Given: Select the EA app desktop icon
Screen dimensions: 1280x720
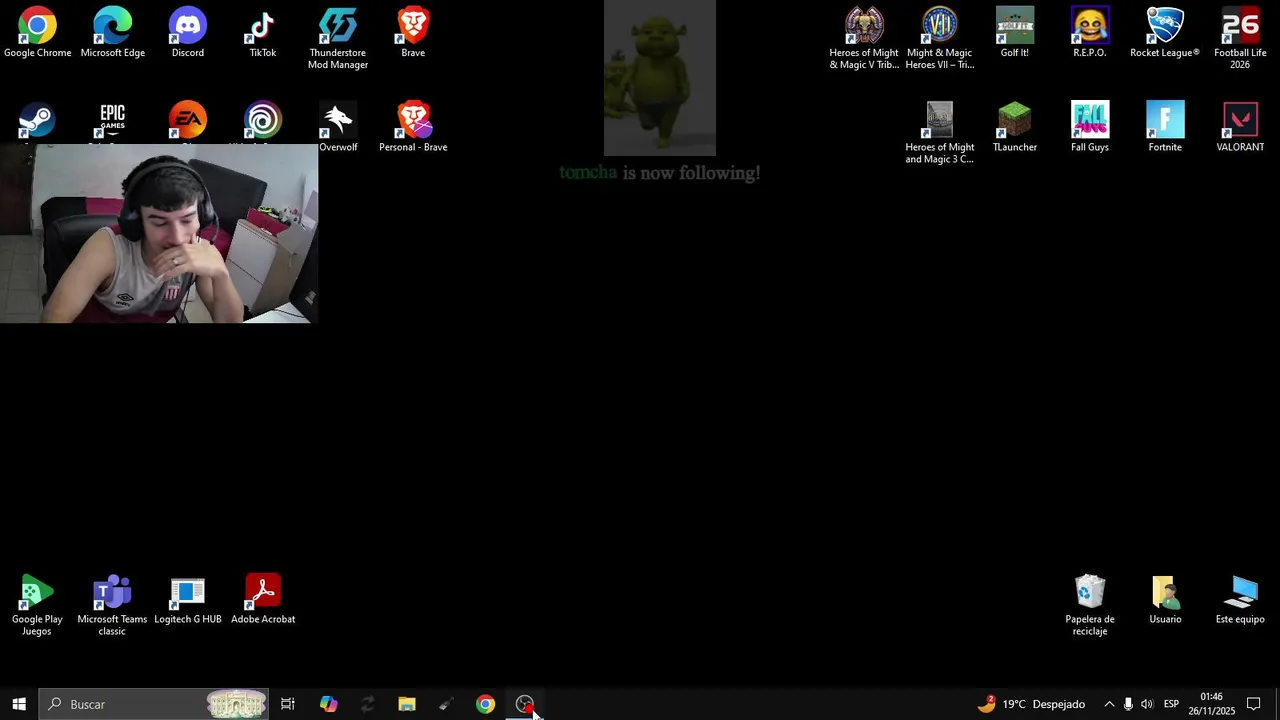Looking at the screenshot, I should point(187,122).
